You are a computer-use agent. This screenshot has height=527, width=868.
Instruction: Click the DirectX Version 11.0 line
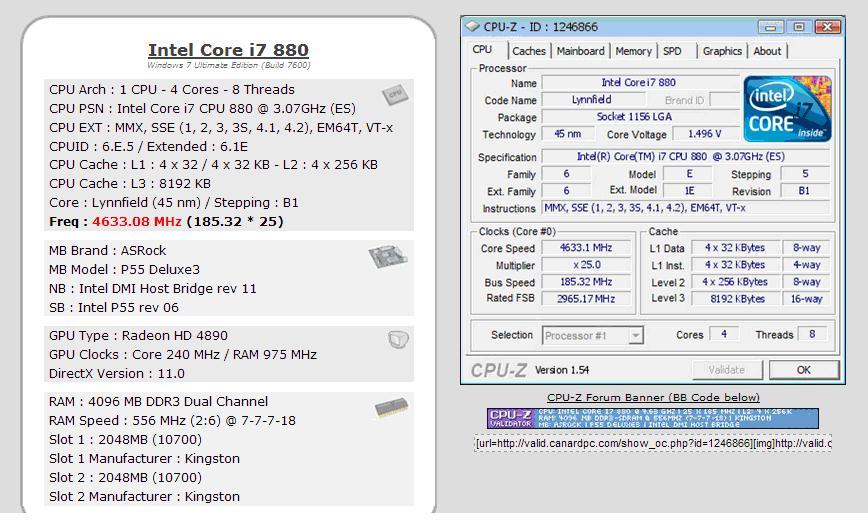click(117, 374)
